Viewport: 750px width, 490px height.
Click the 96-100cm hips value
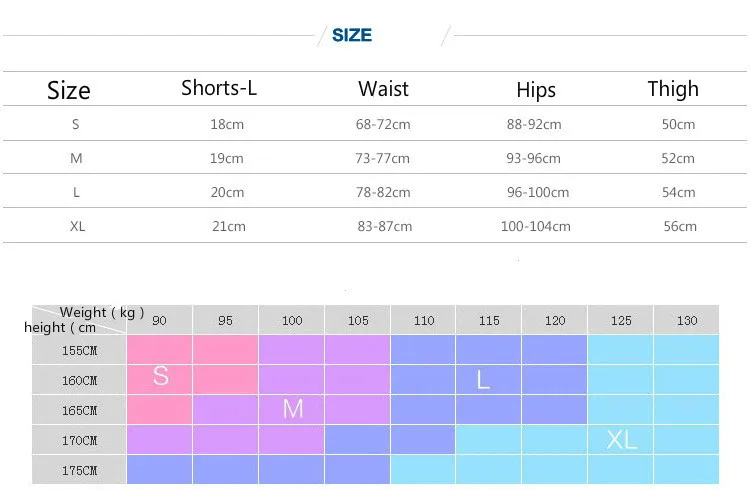537,192
